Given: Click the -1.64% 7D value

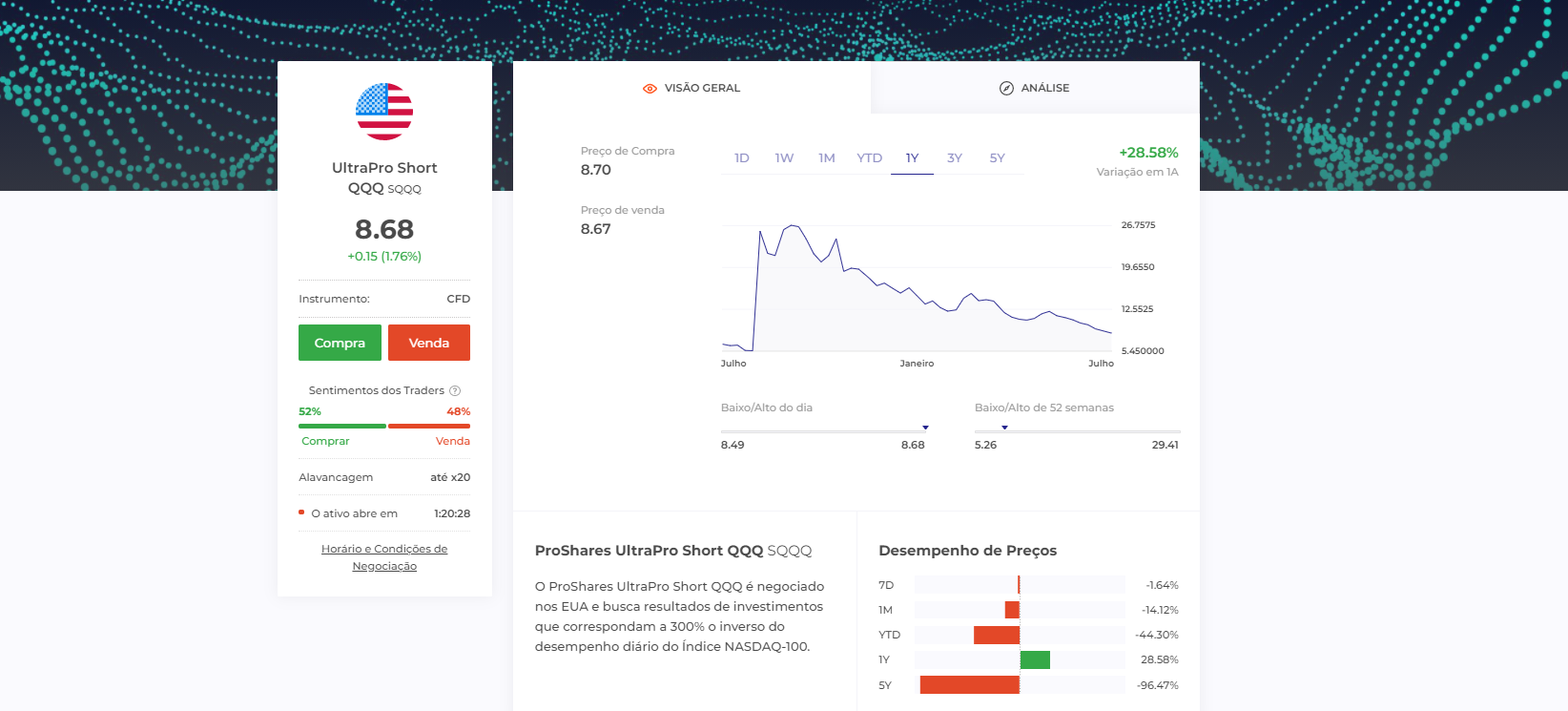Looking at the screenshot, I should coord(1162,585).
